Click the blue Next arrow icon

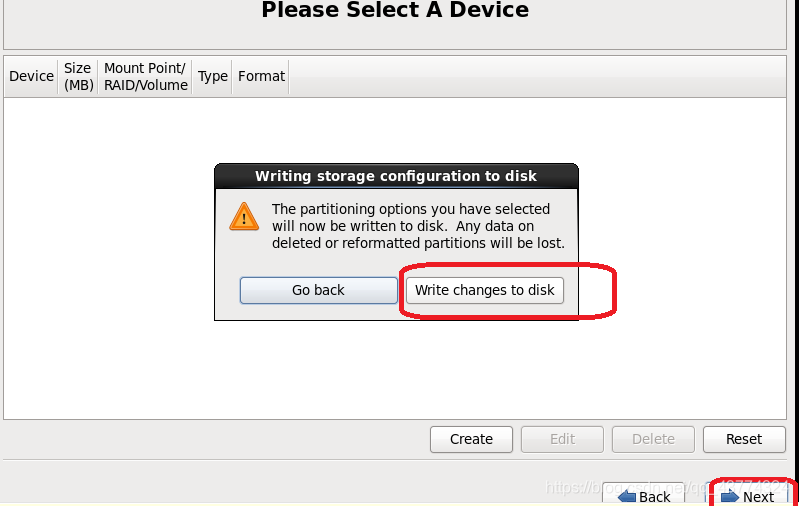coord(730,496)
